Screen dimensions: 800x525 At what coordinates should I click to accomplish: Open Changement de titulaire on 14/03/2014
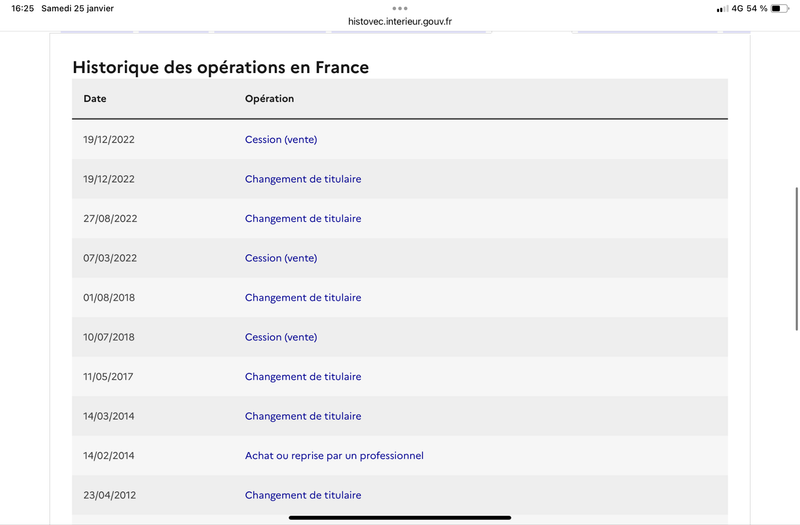coord(303,416)
